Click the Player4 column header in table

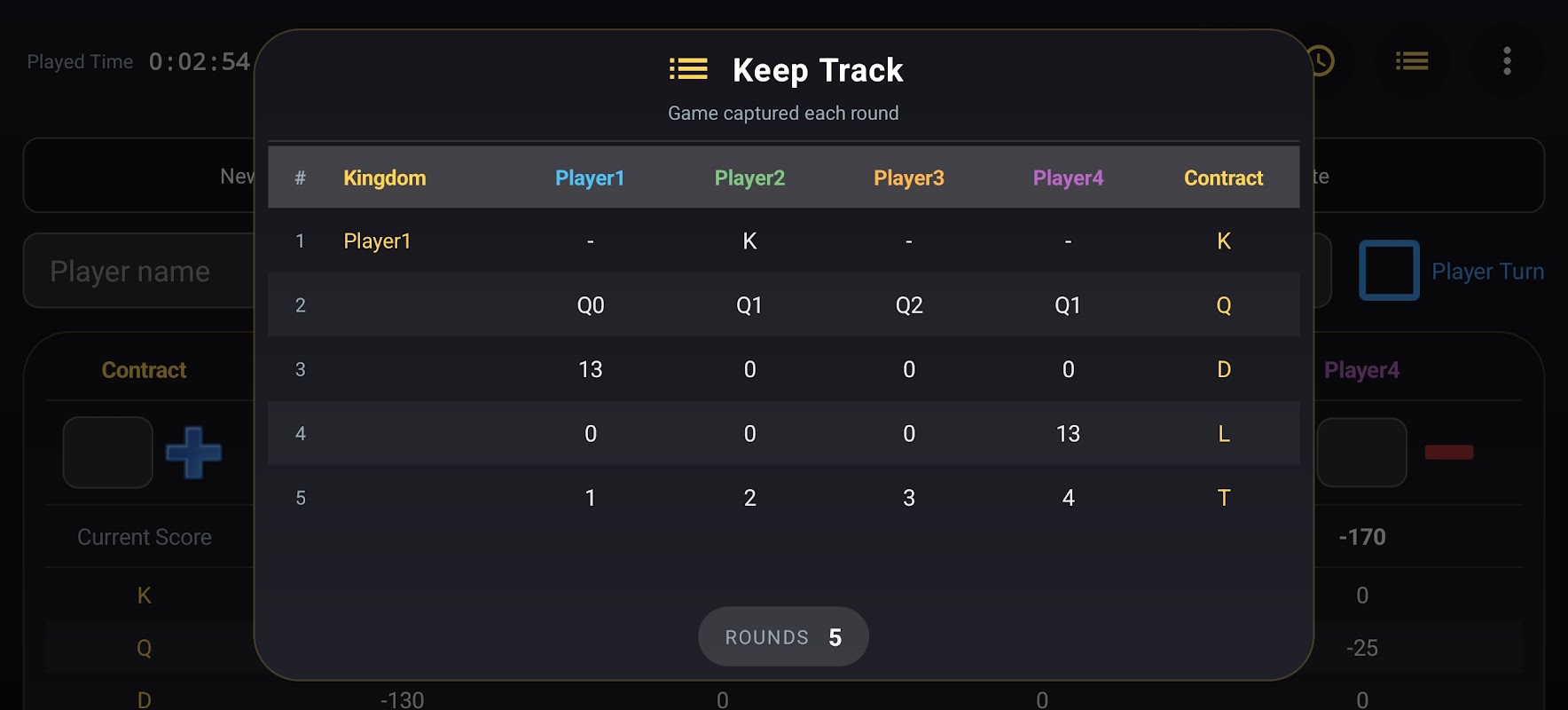[x=1068, y=177]
